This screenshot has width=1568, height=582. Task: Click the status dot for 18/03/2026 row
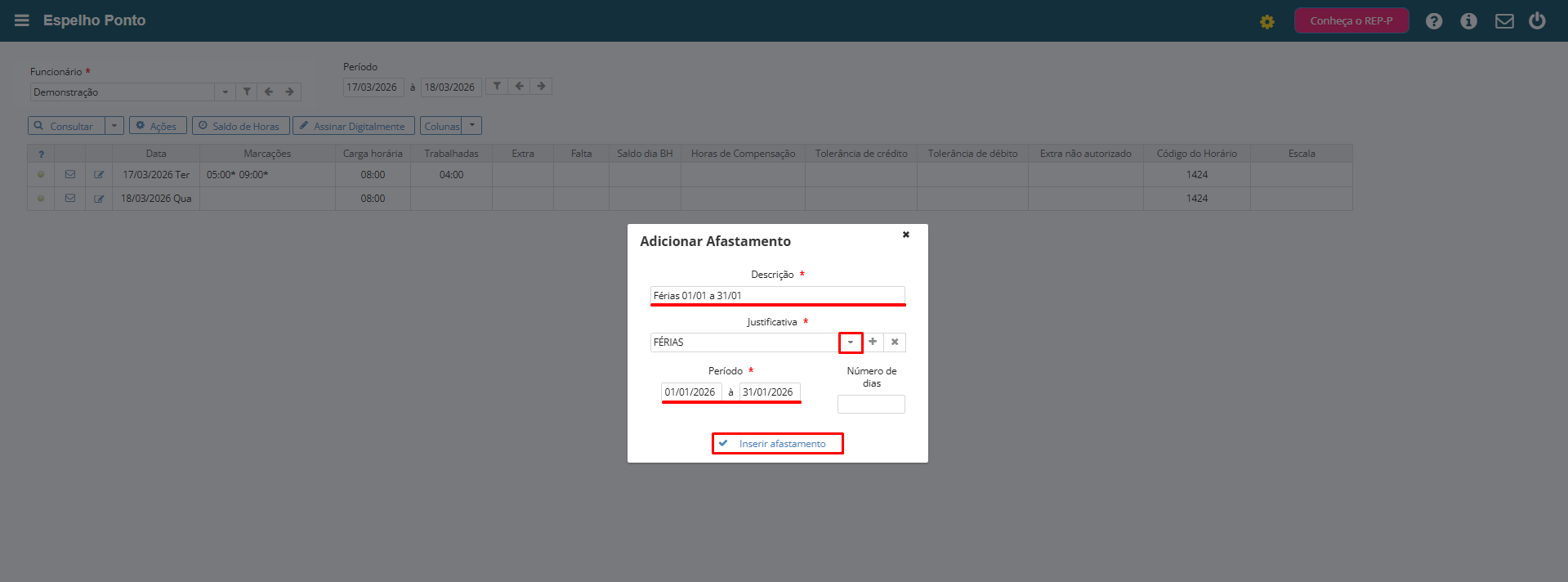coord(41,198)
